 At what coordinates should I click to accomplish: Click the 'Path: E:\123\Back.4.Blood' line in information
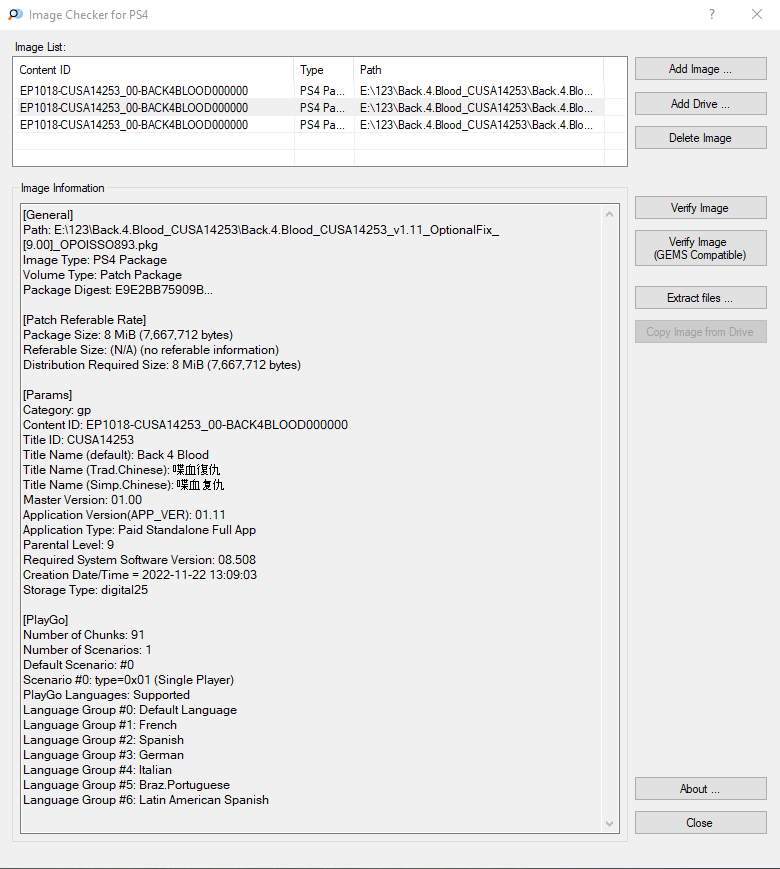coord(261,237)
